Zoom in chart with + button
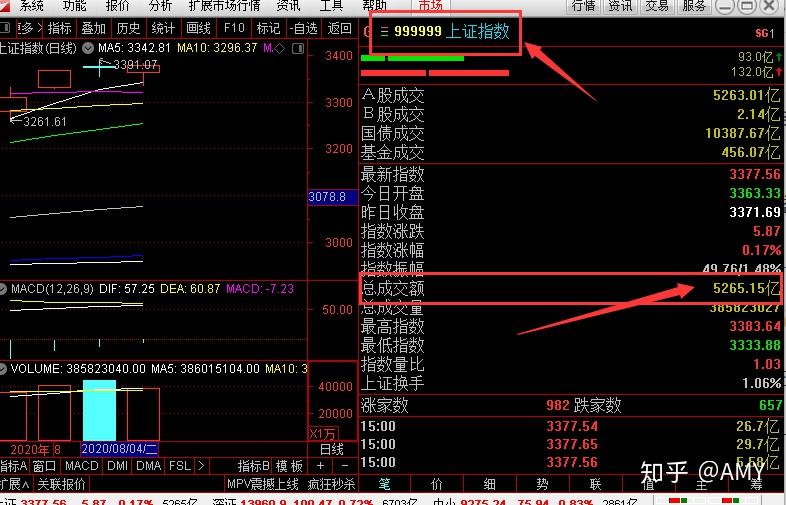 coord(321,466)
